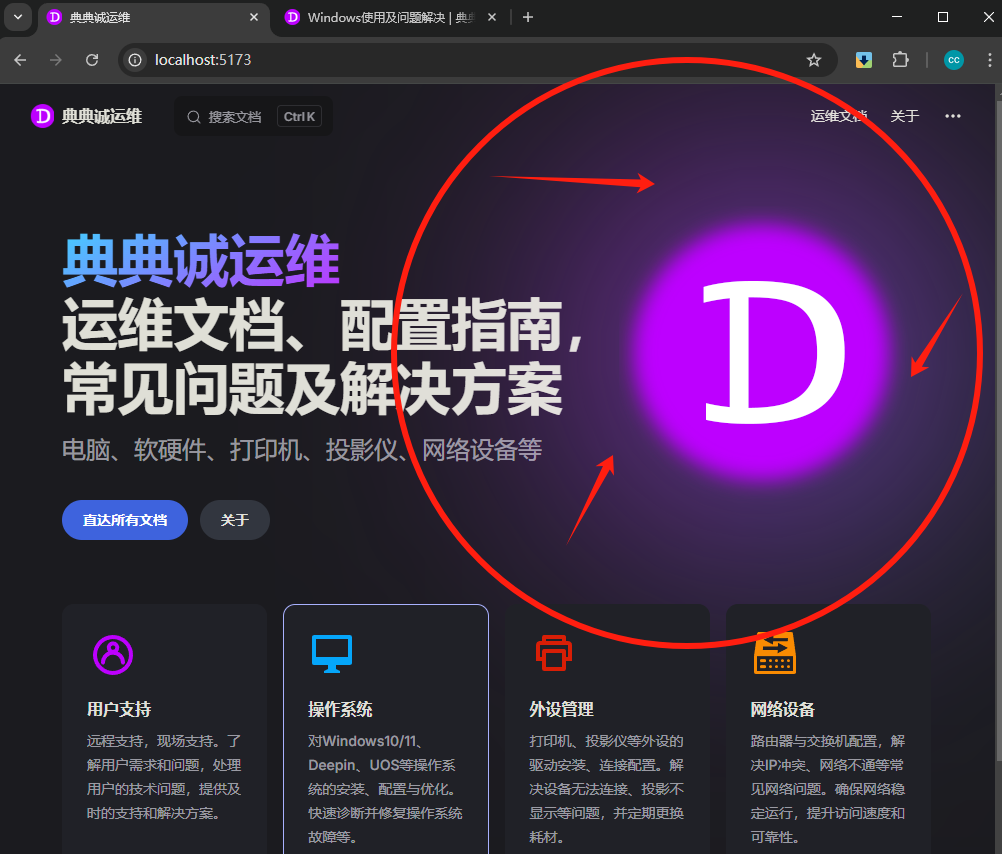Viewport: 1002px width, 854px height.
Task: Go back to previous page
Action: tap(20, 60)
